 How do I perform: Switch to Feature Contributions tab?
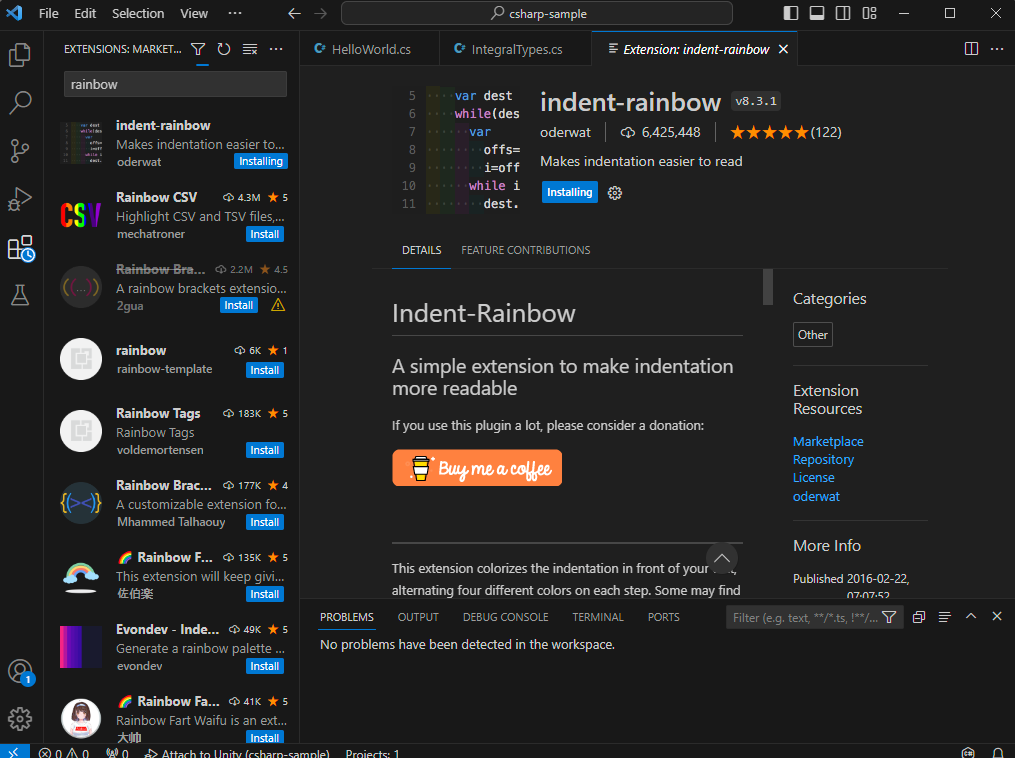[526, 251]
